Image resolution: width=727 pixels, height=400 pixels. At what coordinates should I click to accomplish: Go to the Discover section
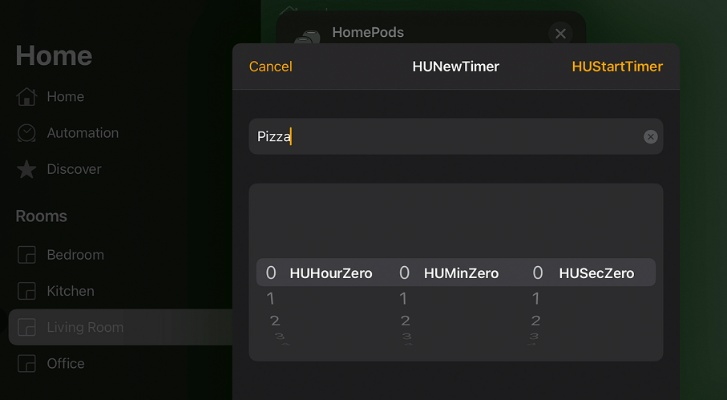coord(73,169)
